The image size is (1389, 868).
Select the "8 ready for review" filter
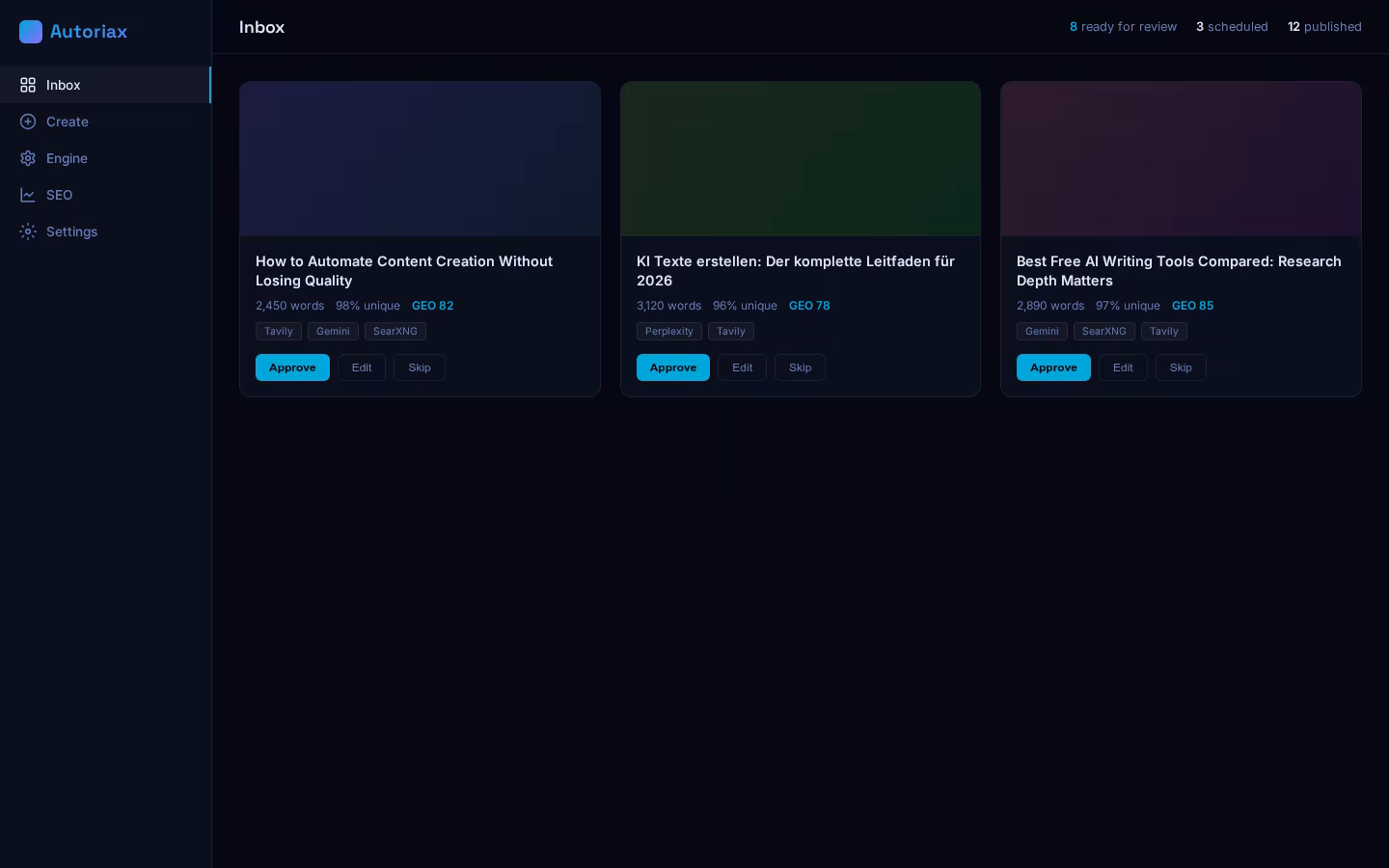pos(1123,27)
